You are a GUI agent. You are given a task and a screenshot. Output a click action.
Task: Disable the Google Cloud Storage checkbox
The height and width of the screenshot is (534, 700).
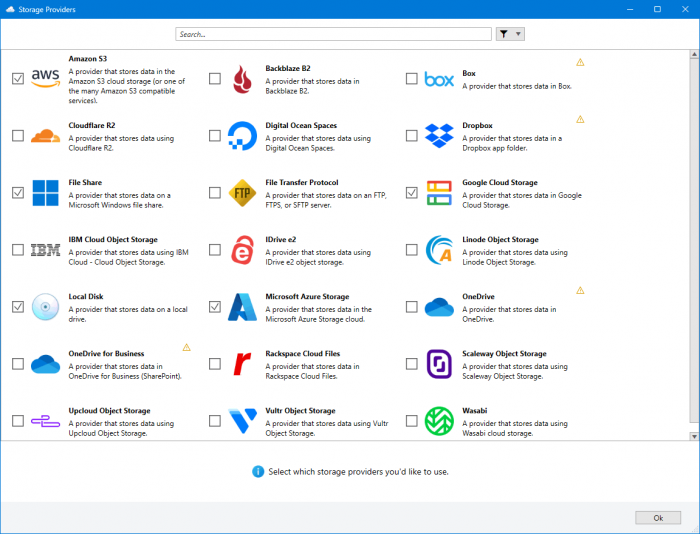tap(412, 192)
